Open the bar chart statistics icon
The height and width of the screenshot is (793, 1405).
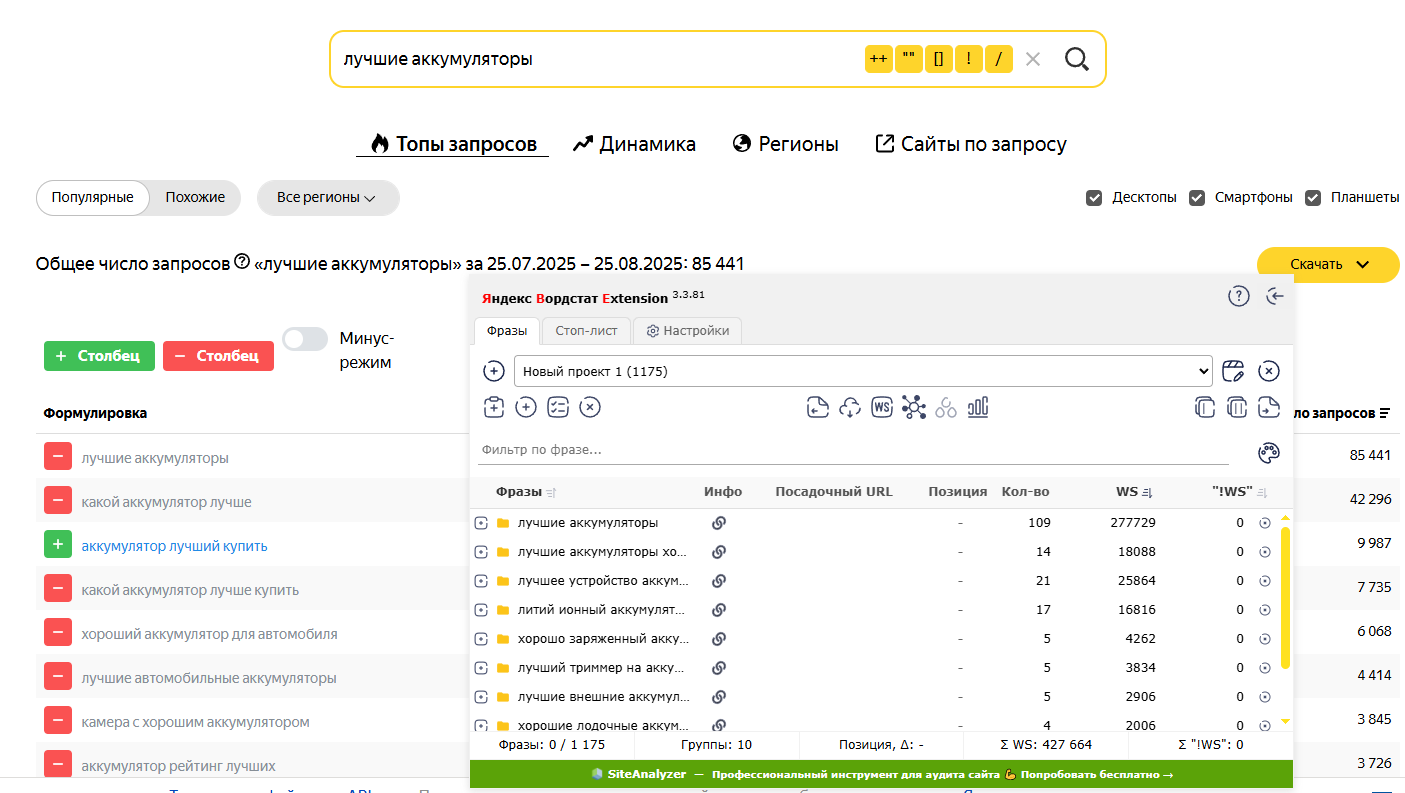coord(978,407)
